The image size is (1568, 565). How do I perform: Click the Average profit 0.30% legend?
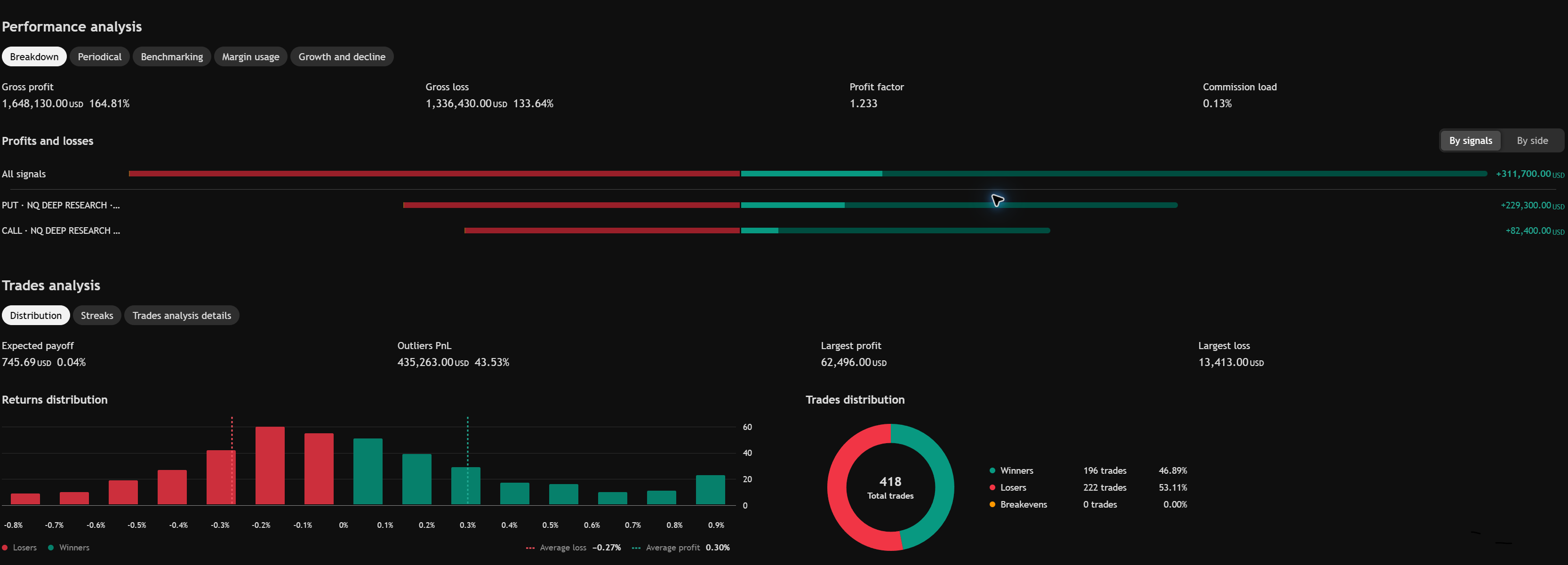click(x=680, y=548)
